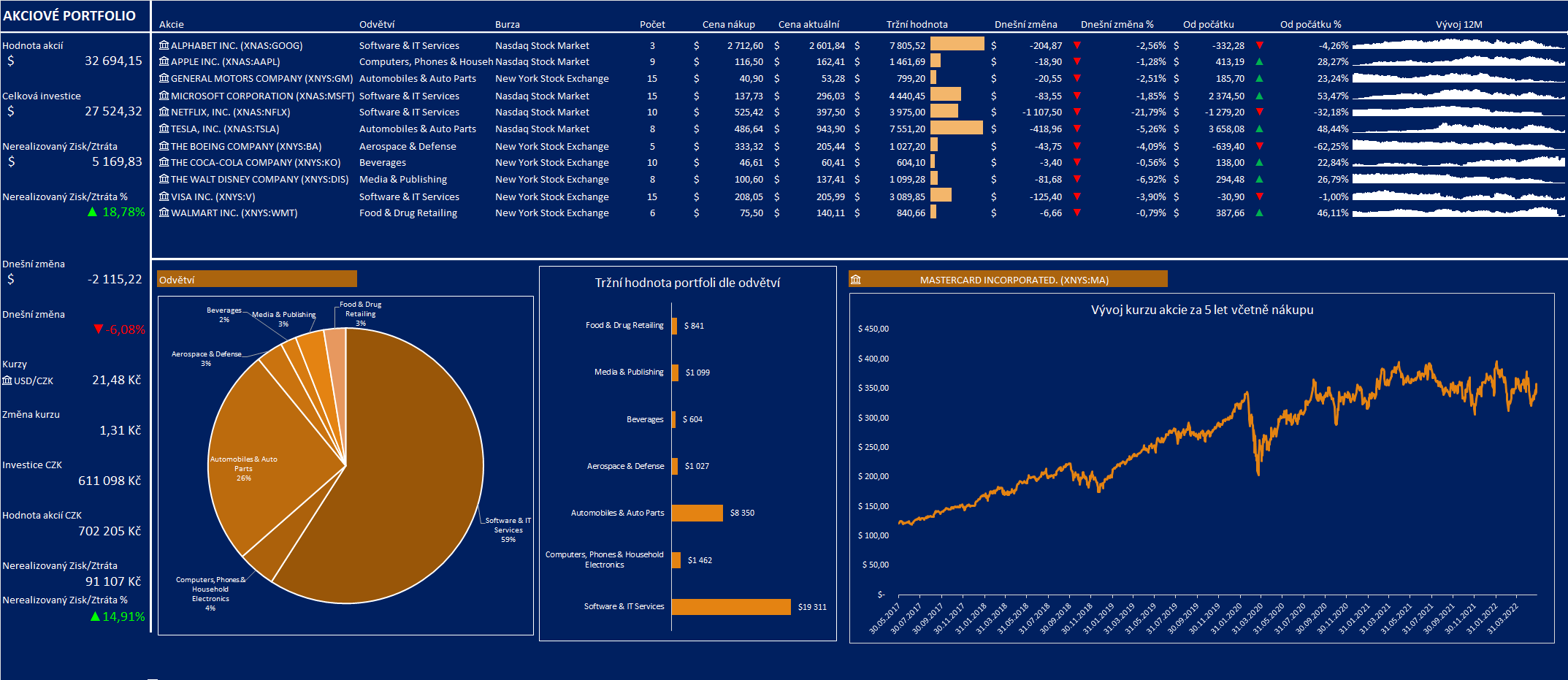Select the 91 107 Kč unrealized profit value
Image resolution: width=1568 pixels, height=680 pixels.
(x=113, y=581)
